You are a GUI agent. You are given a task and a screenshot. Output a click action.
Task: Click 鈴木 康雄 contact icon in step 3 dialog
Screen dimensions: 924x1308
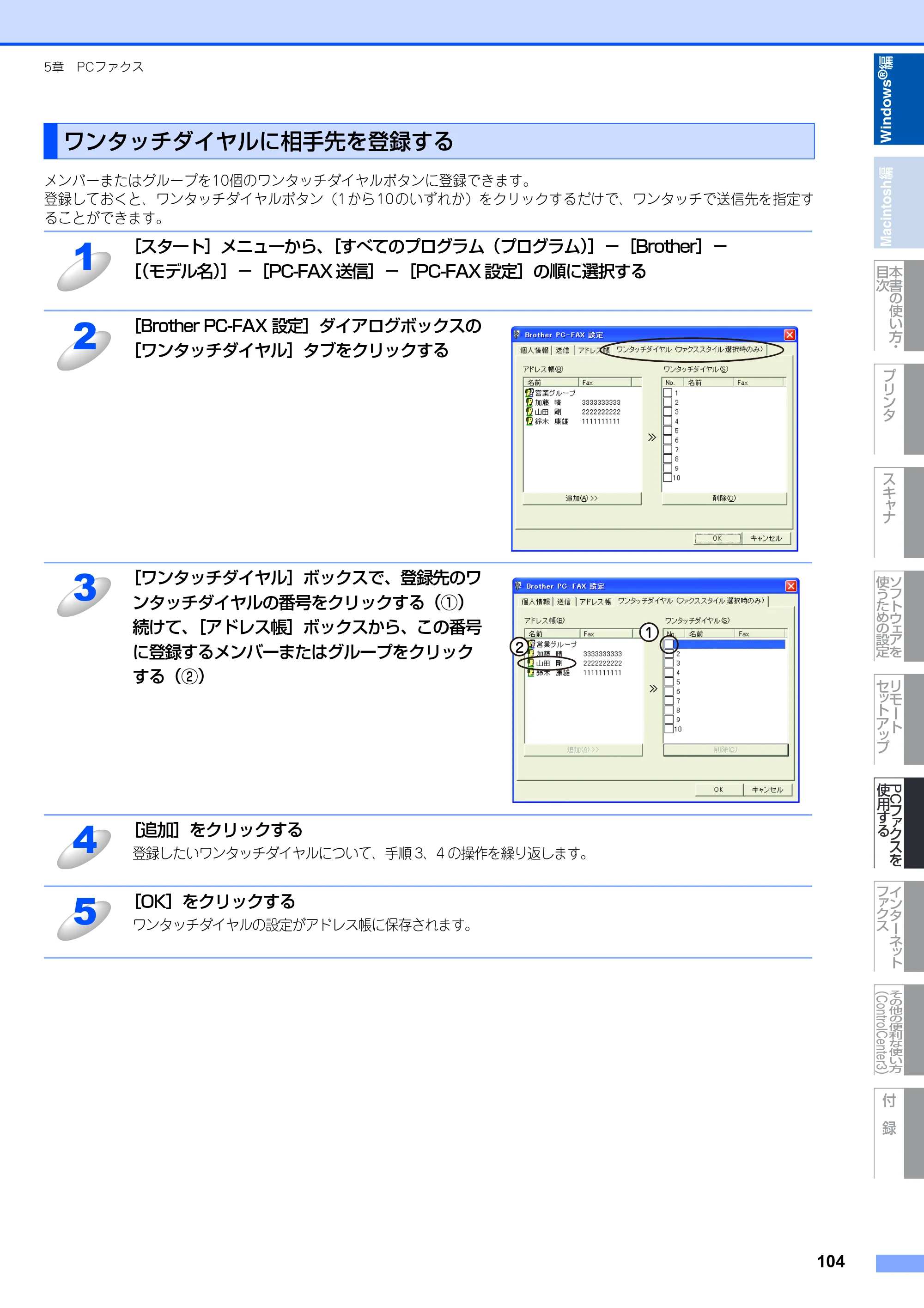coord(531,672)
